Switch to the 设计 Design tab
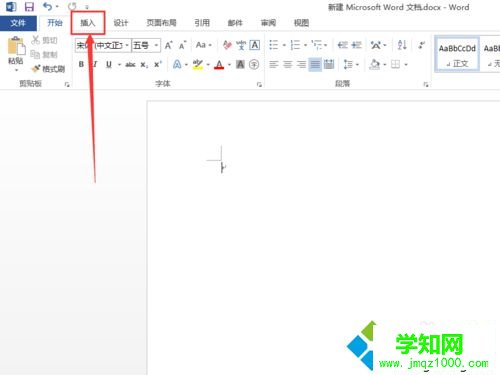 click(x=121, y=23)
